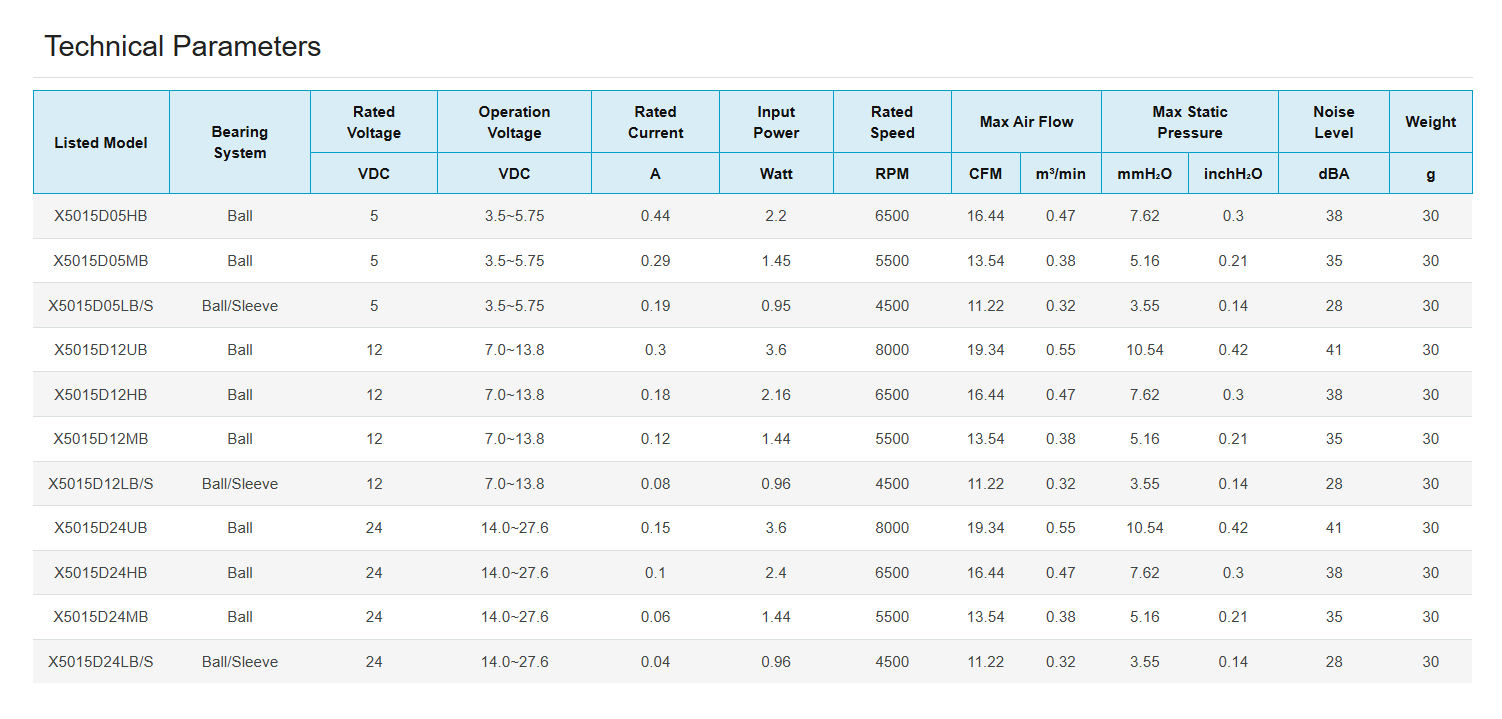Select the Rated Voltage header cell
Viewport: 1502px width, 719px height.
point(374,122)
